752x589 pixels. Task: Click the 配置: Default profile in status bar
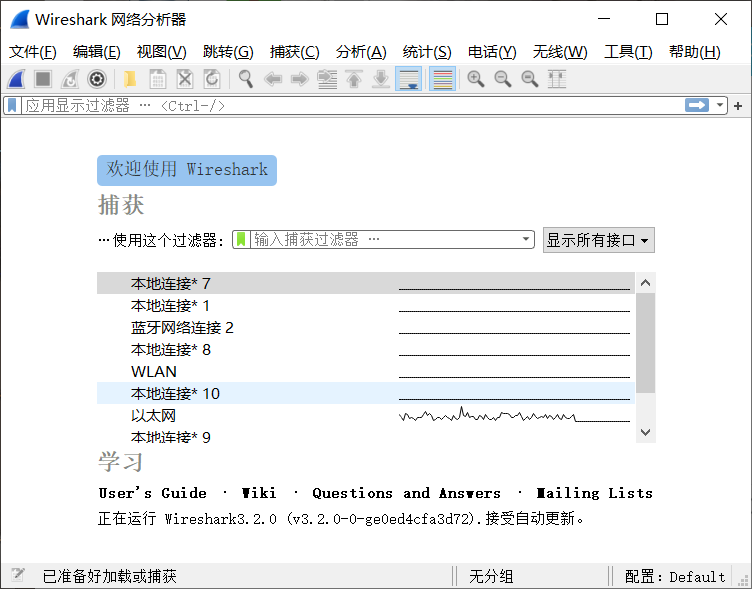coord(675,576)
